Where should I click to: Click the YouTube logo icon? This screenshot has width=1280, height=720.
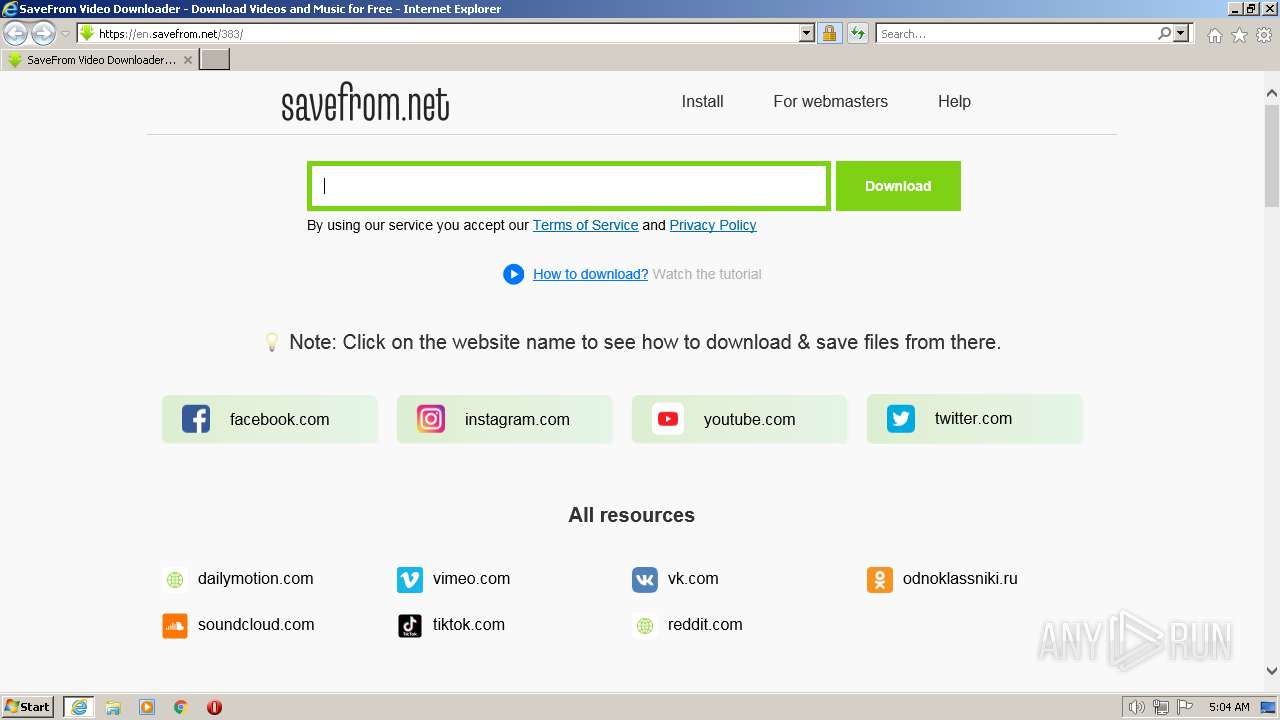click(x=667, y=419)
